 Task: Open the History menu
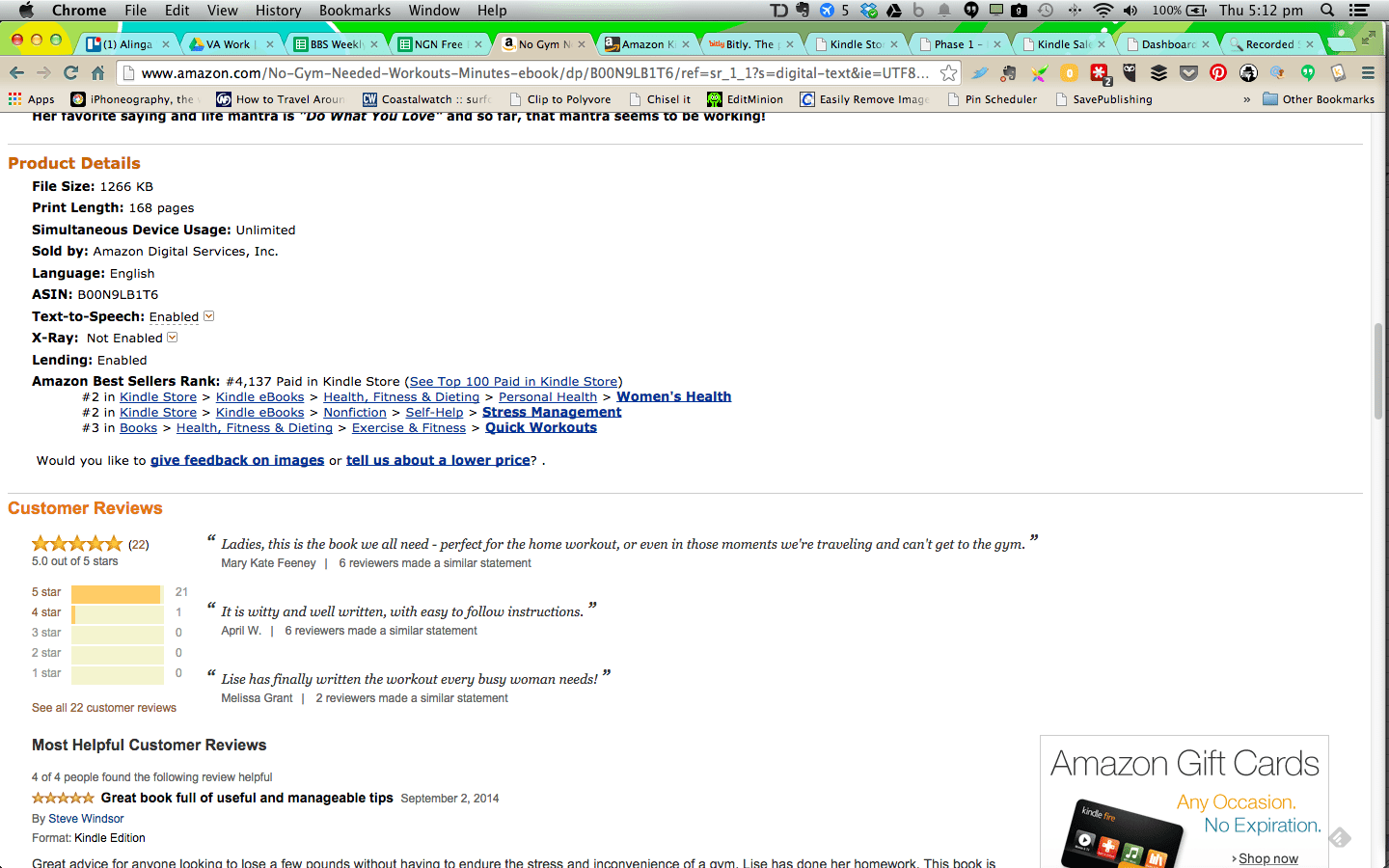click(279, 11)
